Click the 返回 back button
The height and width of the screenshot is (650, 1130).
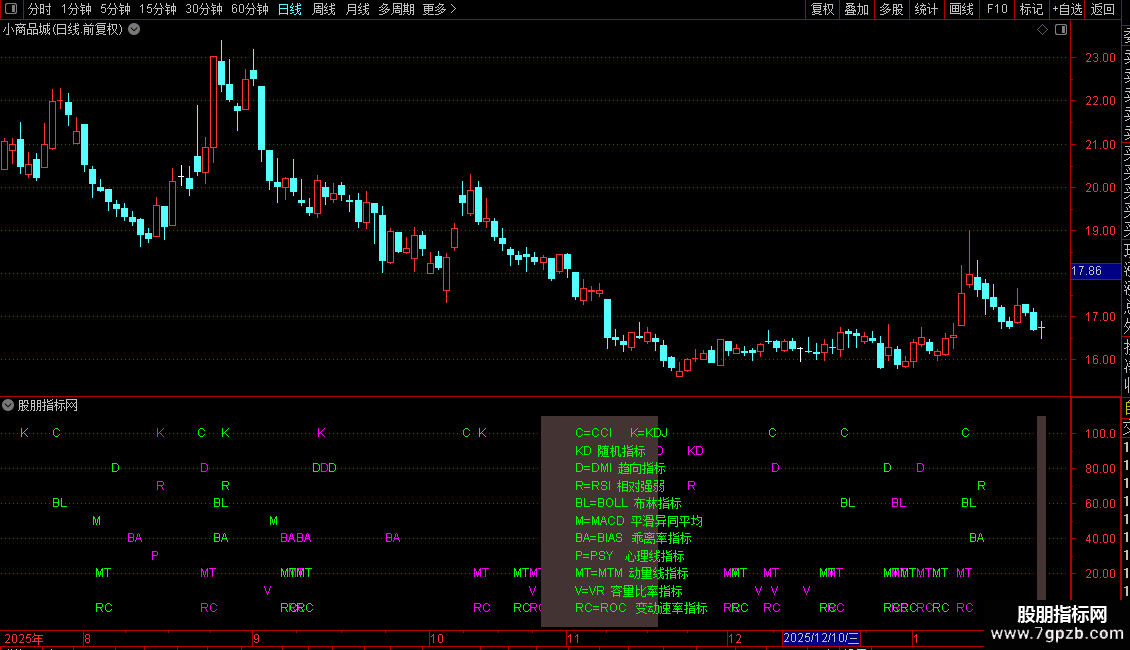1103,9
